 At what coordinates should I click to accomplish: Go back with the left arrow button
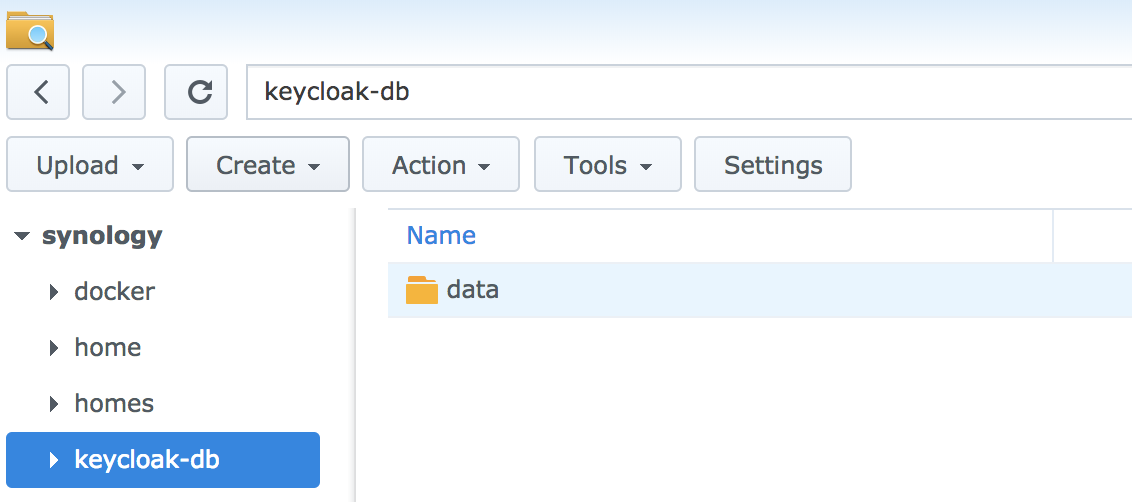point(38,92)
